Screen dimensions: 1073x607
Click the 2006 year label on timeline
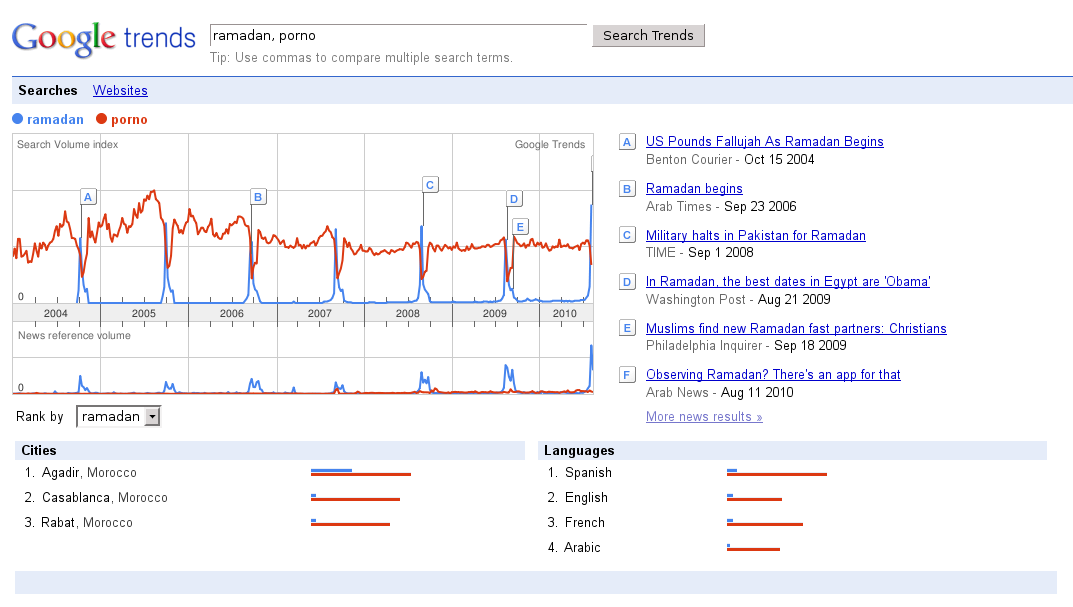click(231, 313)
